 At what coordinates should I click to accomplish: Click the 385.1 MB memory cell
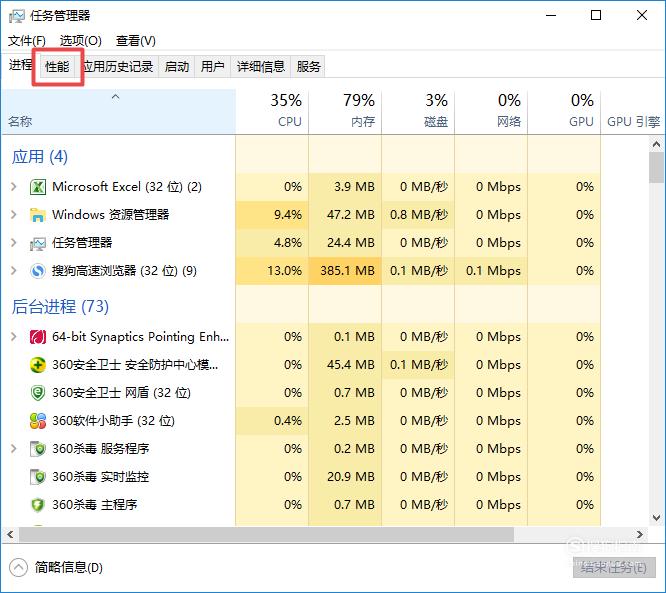345,271
